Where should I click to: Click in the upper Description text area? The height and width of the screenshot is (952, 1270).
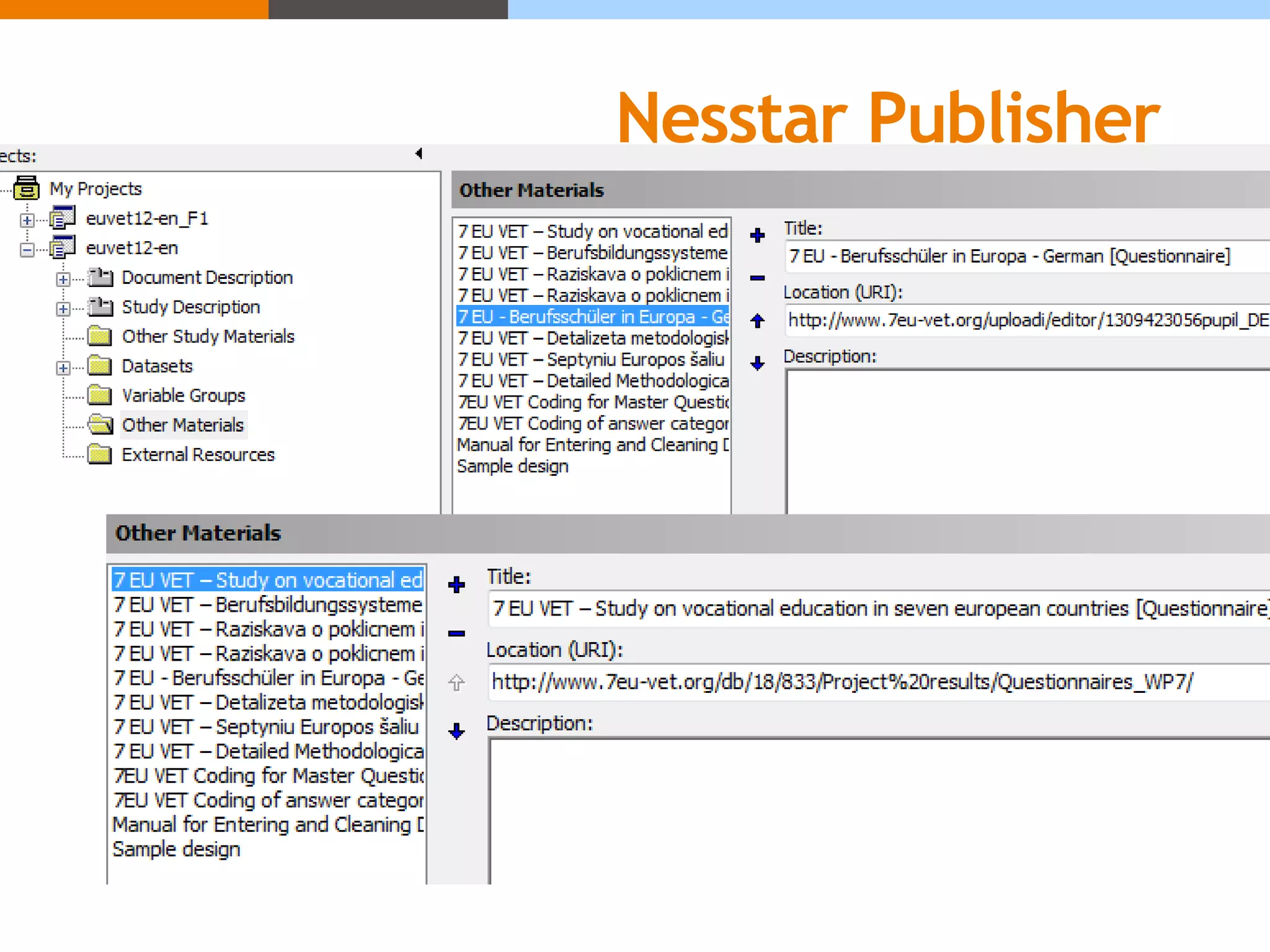1028,441
